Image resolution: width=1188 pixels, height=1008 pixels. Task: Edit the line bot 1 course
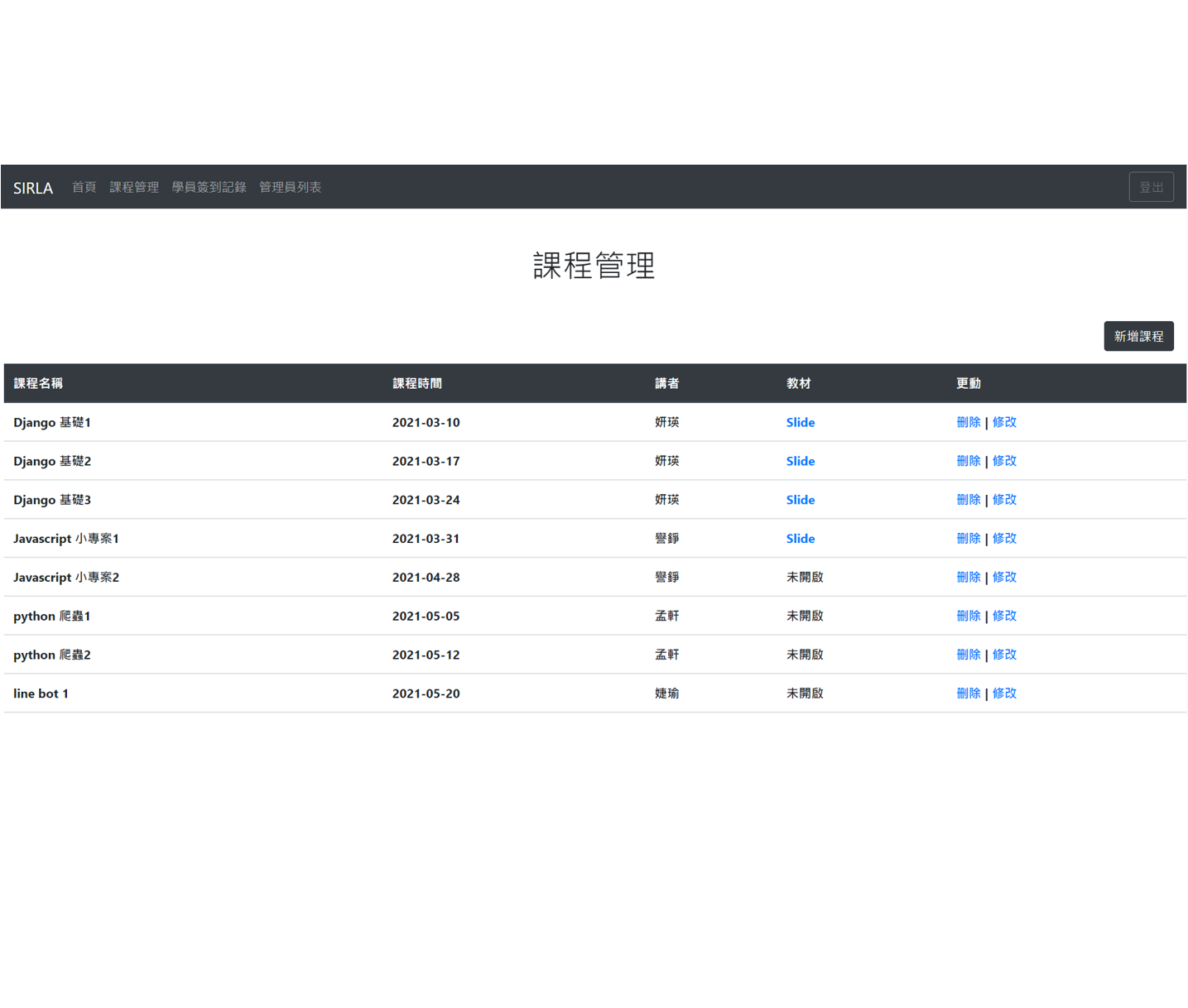pyautogui.click(x=1004, y=694)
